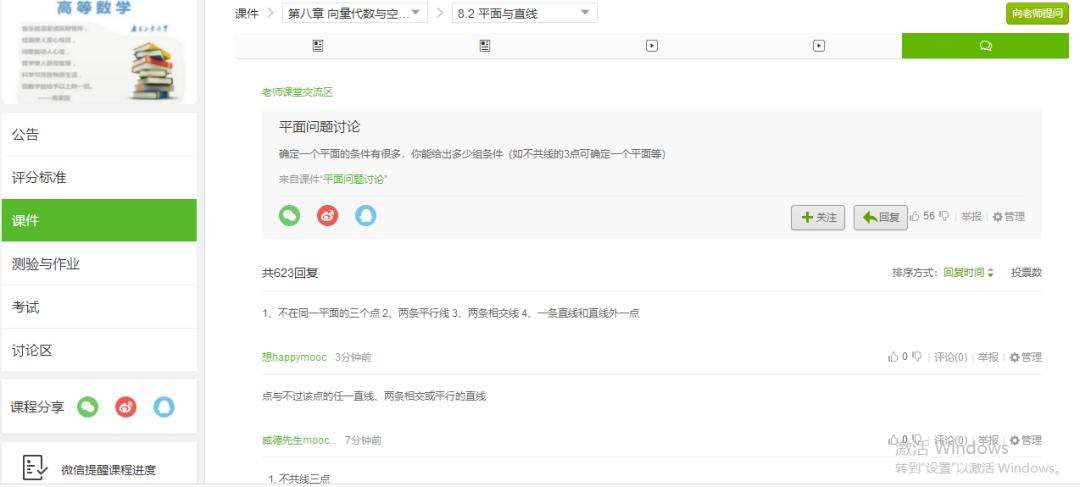Upvote the main post with 56 likes
This screenshot has width=1080, height=487.
pyautogui.click(x=915, y=216)
